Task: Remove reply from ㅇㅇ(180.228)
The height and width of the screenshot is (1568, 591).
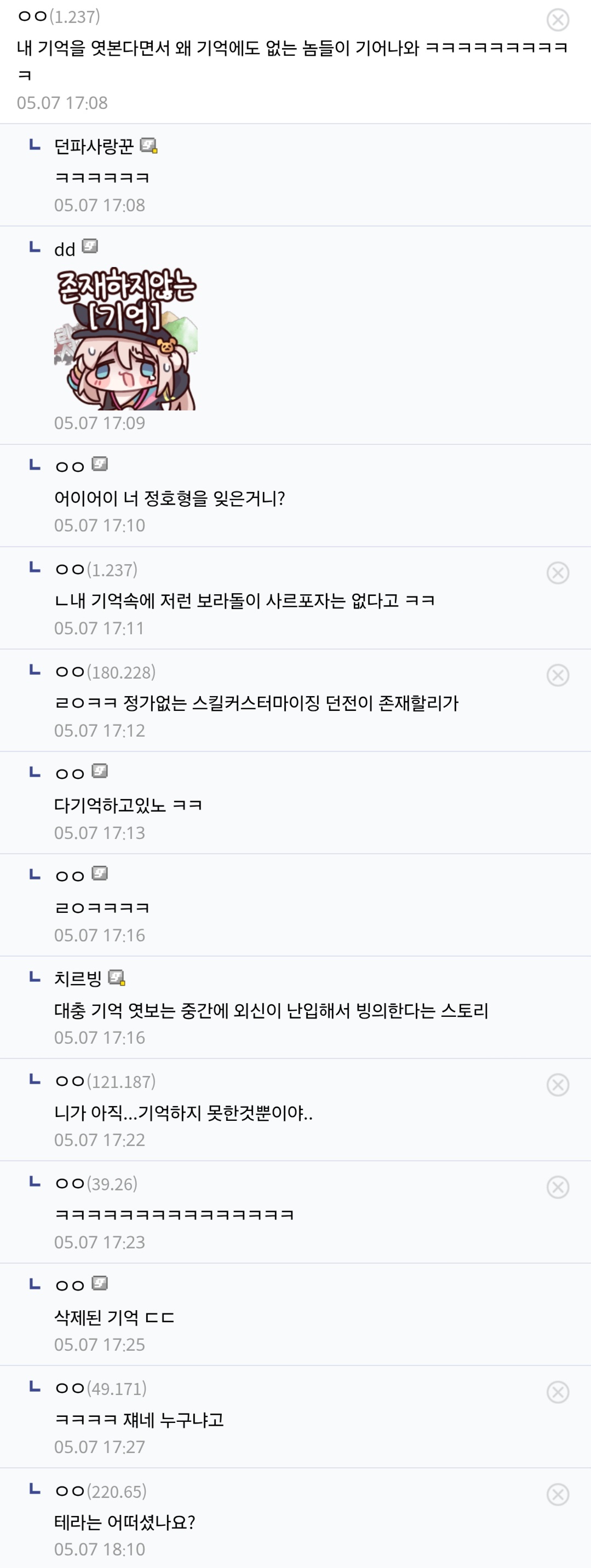Action: [558, 675]
